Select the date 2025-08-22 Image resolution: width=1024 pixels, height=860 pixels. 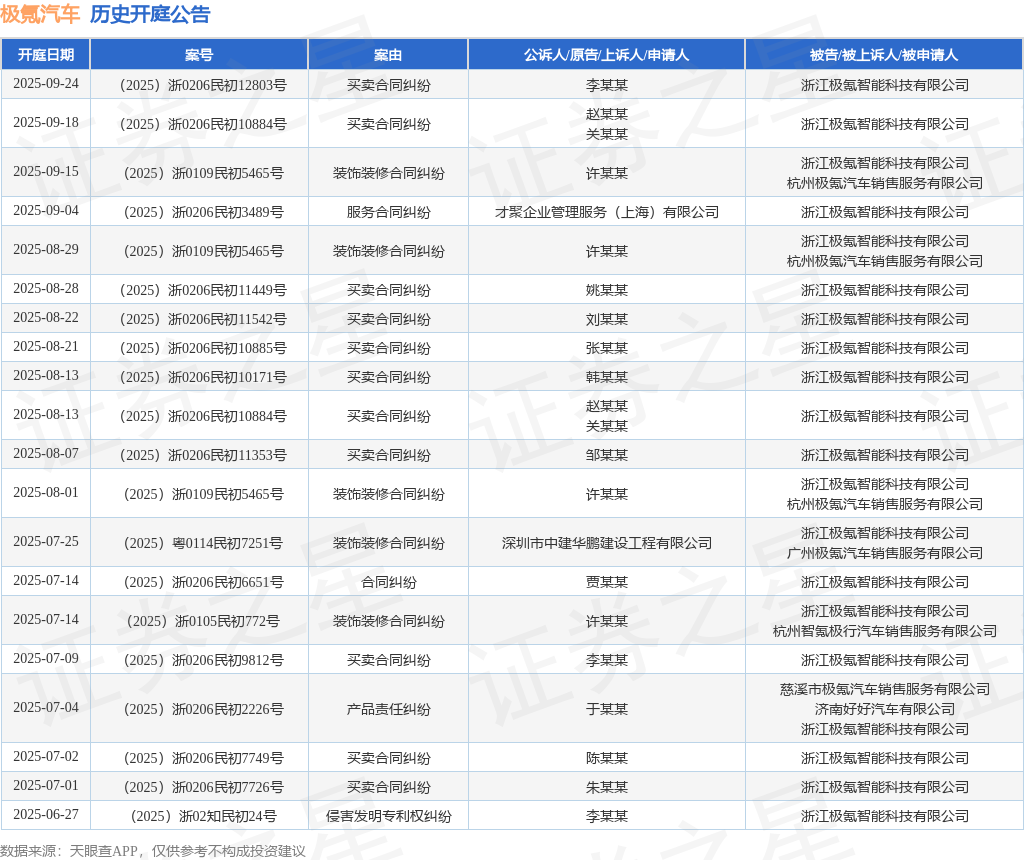(46, 318)
